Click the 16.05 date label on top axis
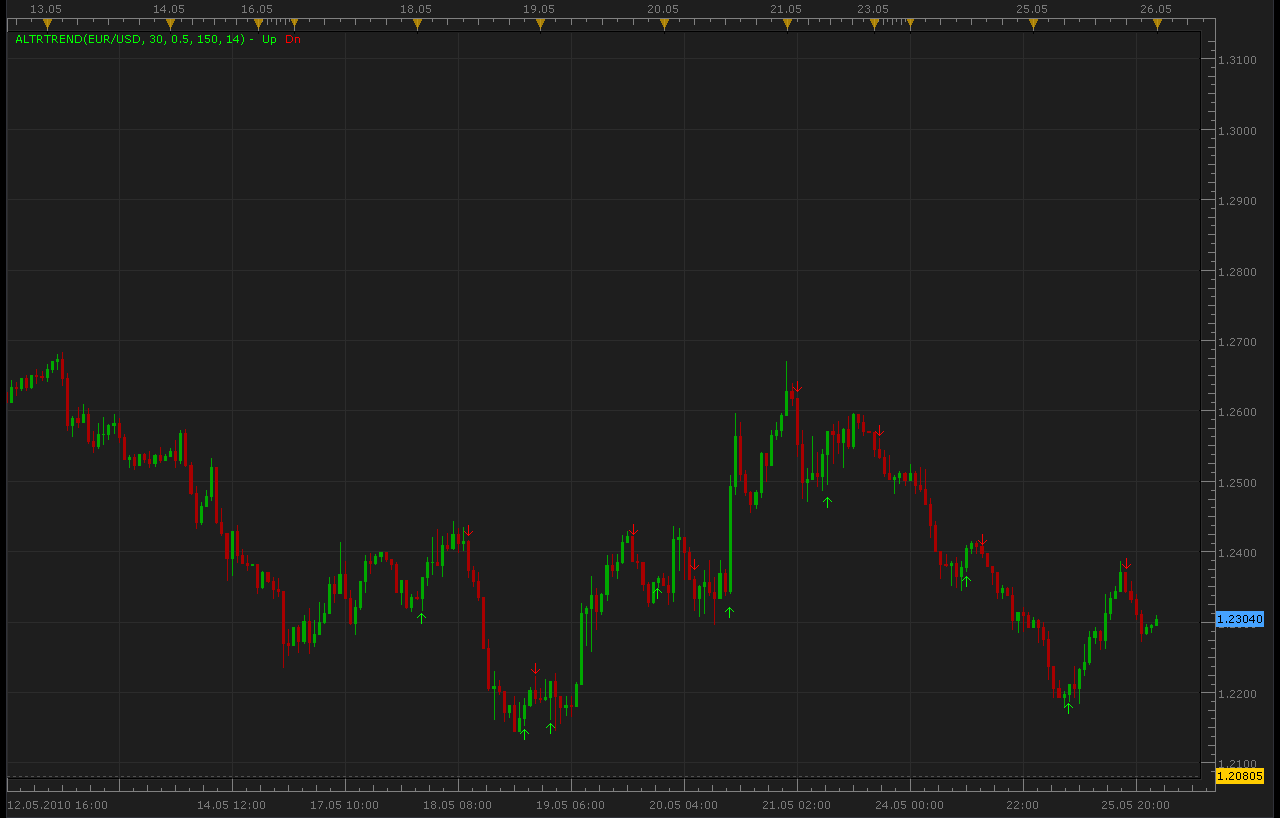The width and height of the screenshot is (1280, 818). click(257, 9)
